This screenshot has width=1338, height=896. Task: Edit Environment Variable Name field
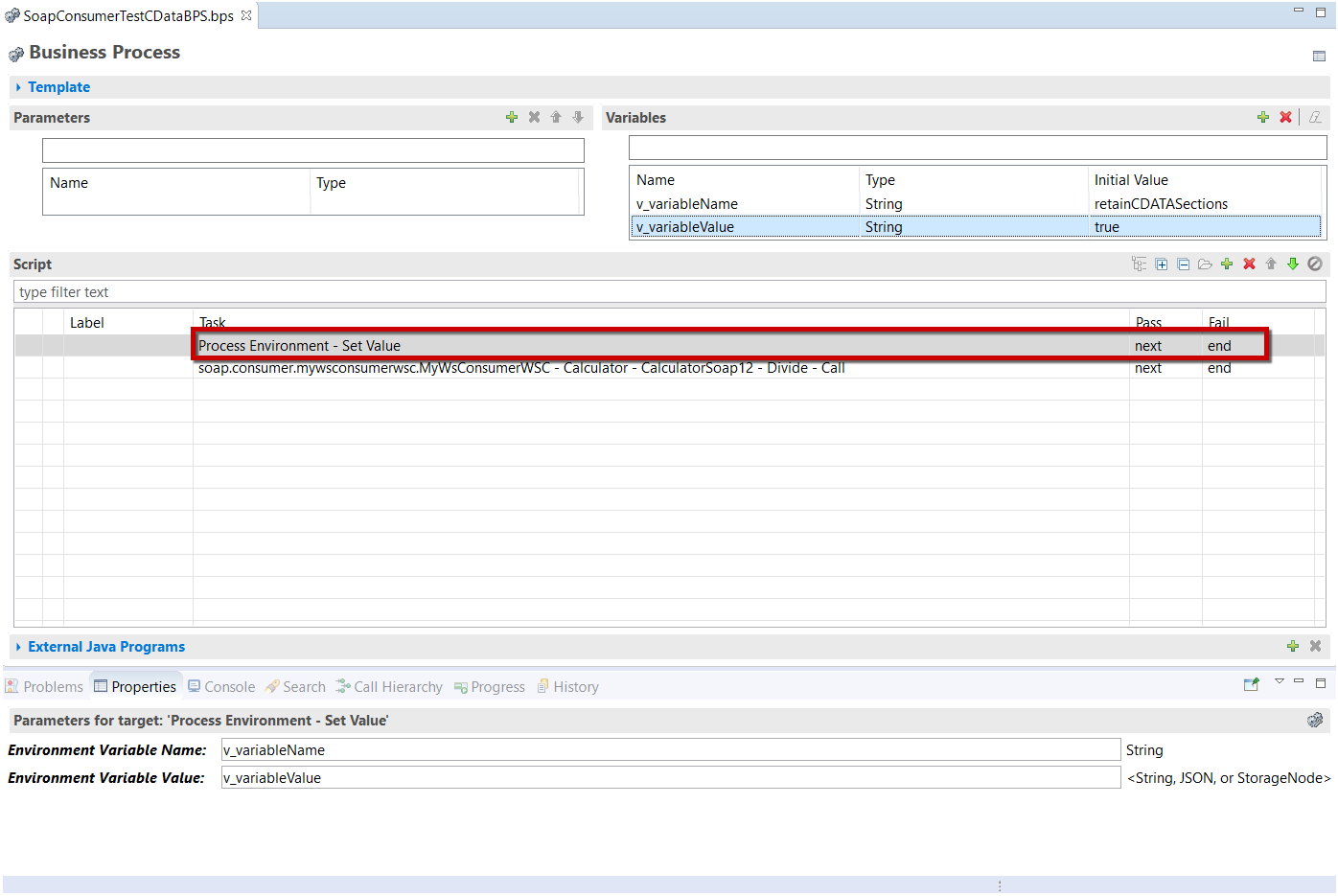pos(671,749)
